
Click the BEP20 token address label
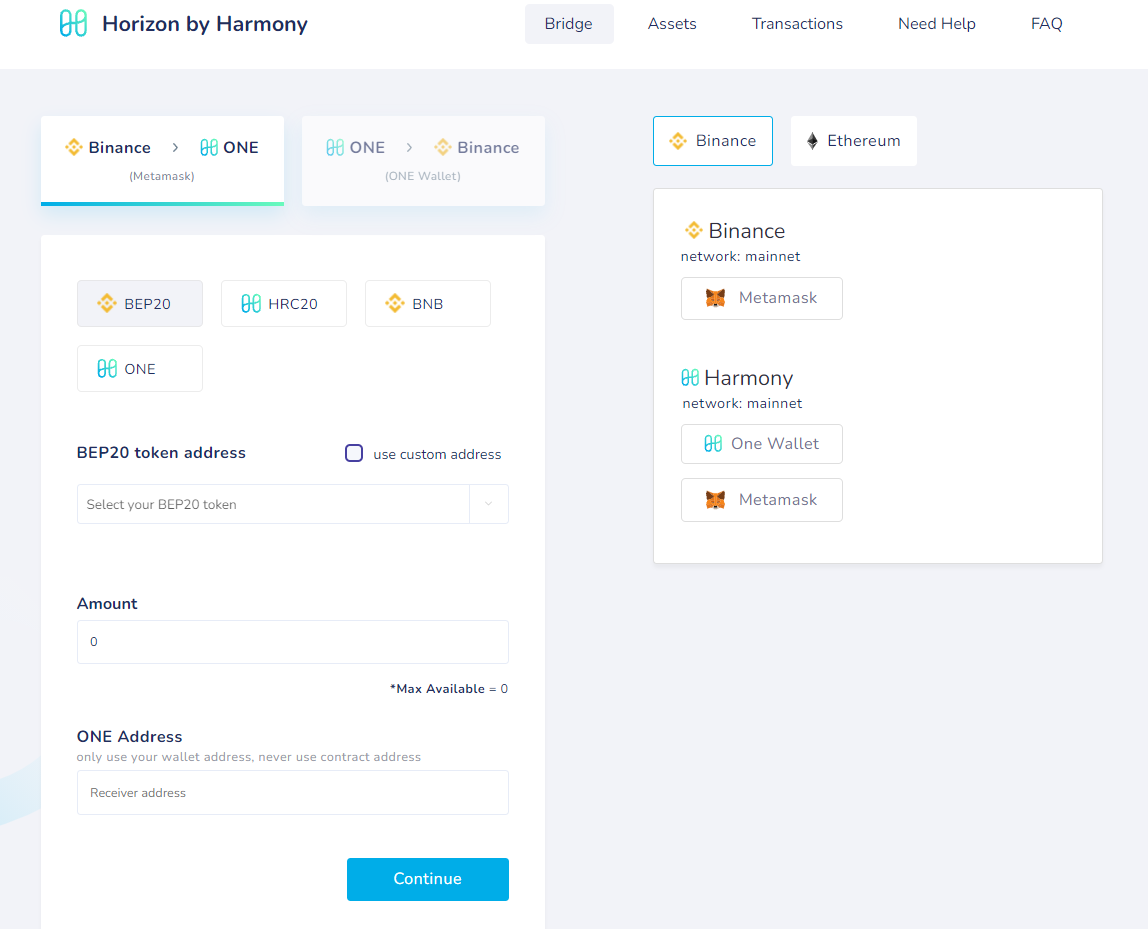tap(161, 453)
